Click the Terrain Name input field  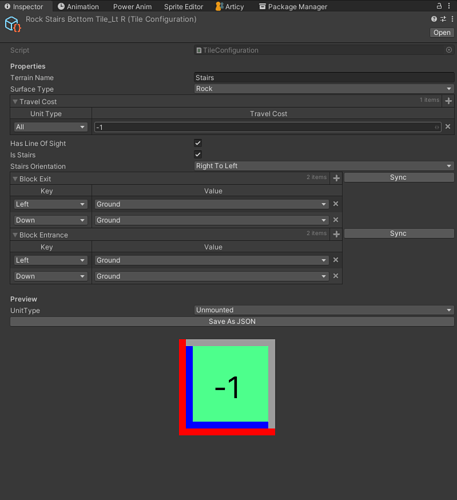pyautogui.click(x=324, y=78)
